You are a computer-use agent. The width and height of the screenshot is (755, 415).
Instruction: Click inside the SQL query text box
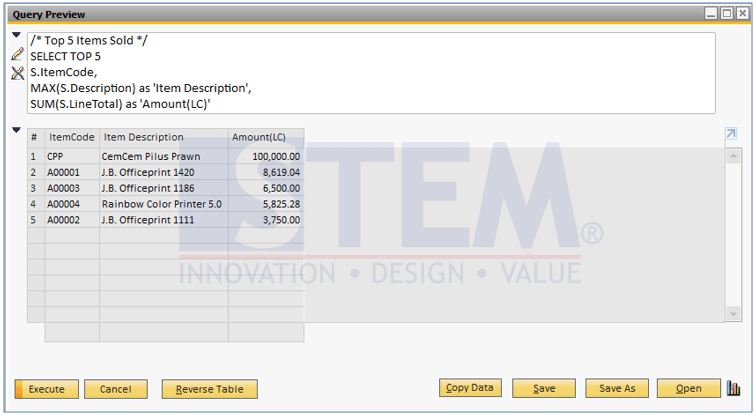(371, 73)
